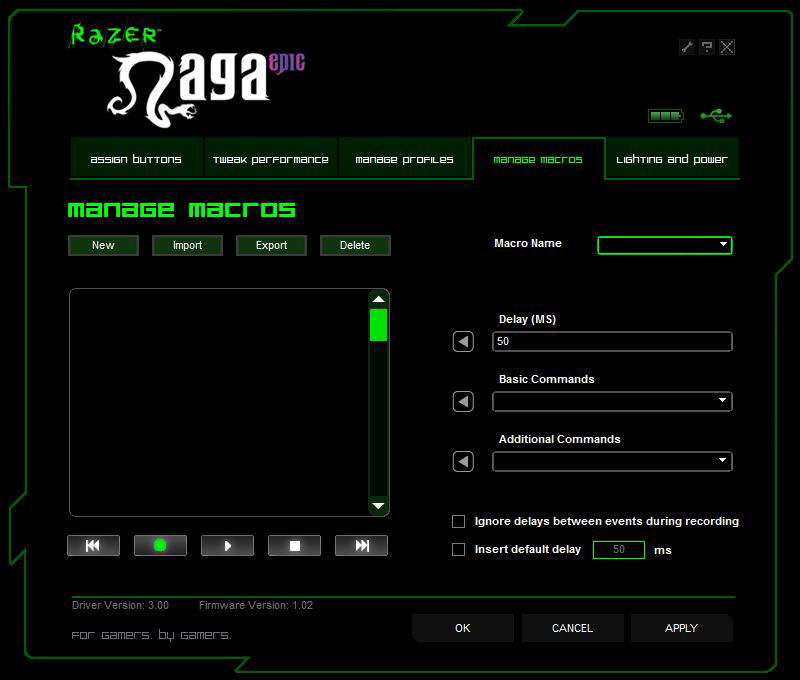Click the Export macro button

click(271, 245)
